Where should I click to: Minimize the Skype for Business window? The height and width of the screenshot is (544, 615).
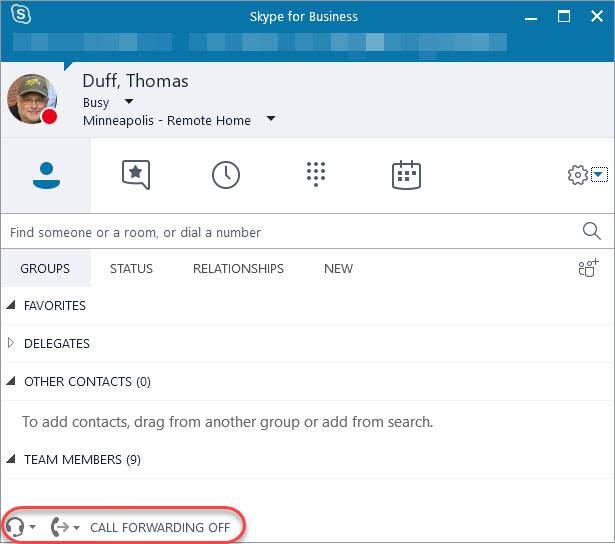pyautogui.click(x=531, y=16)
